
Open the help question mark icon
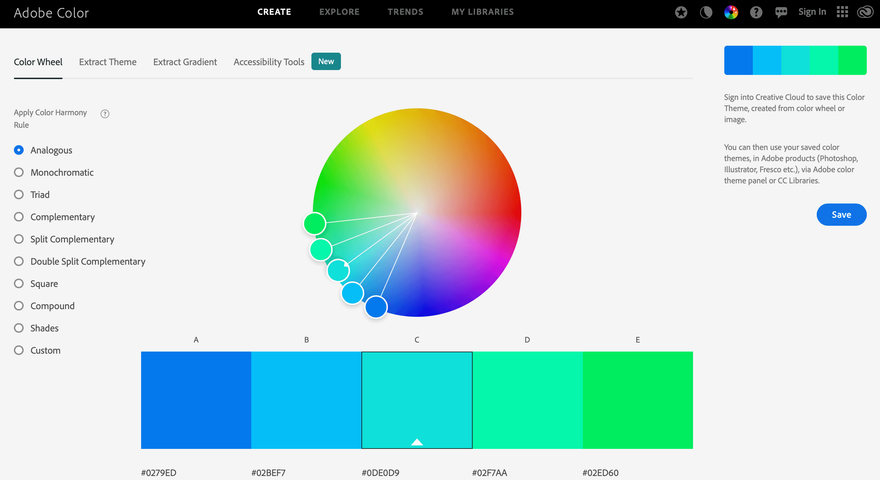pos(756,12)
